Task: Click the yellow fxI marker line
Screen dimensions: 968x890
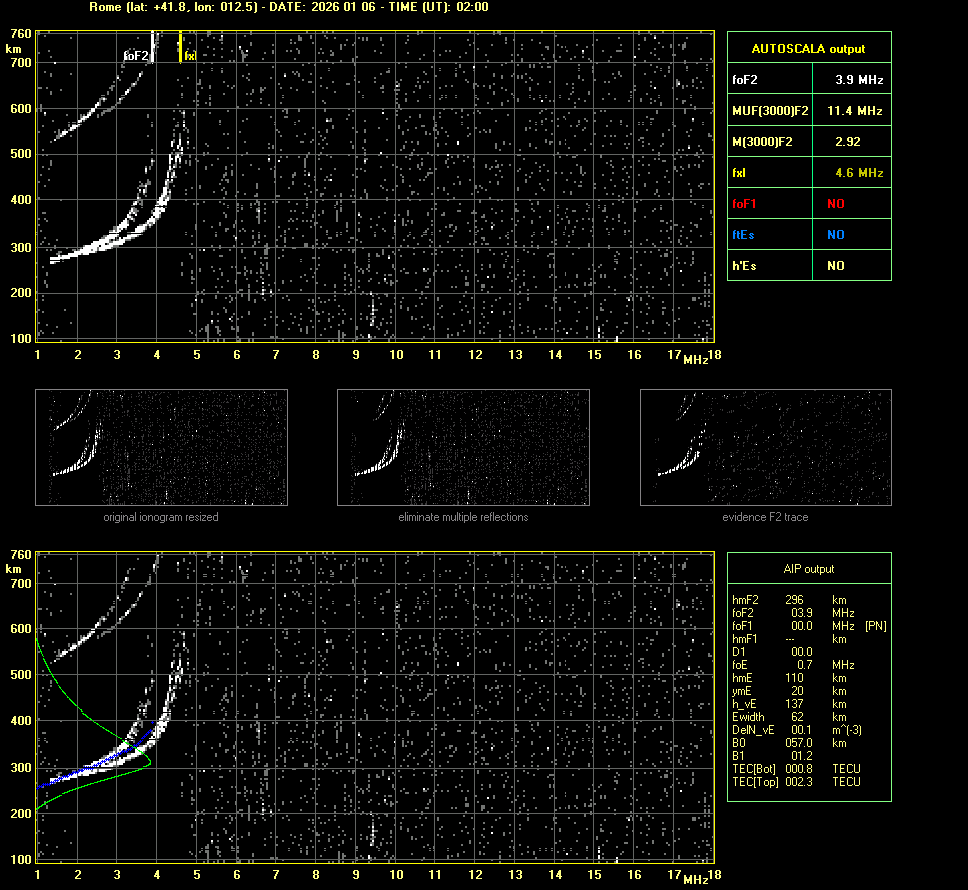Action: (180, 47)
